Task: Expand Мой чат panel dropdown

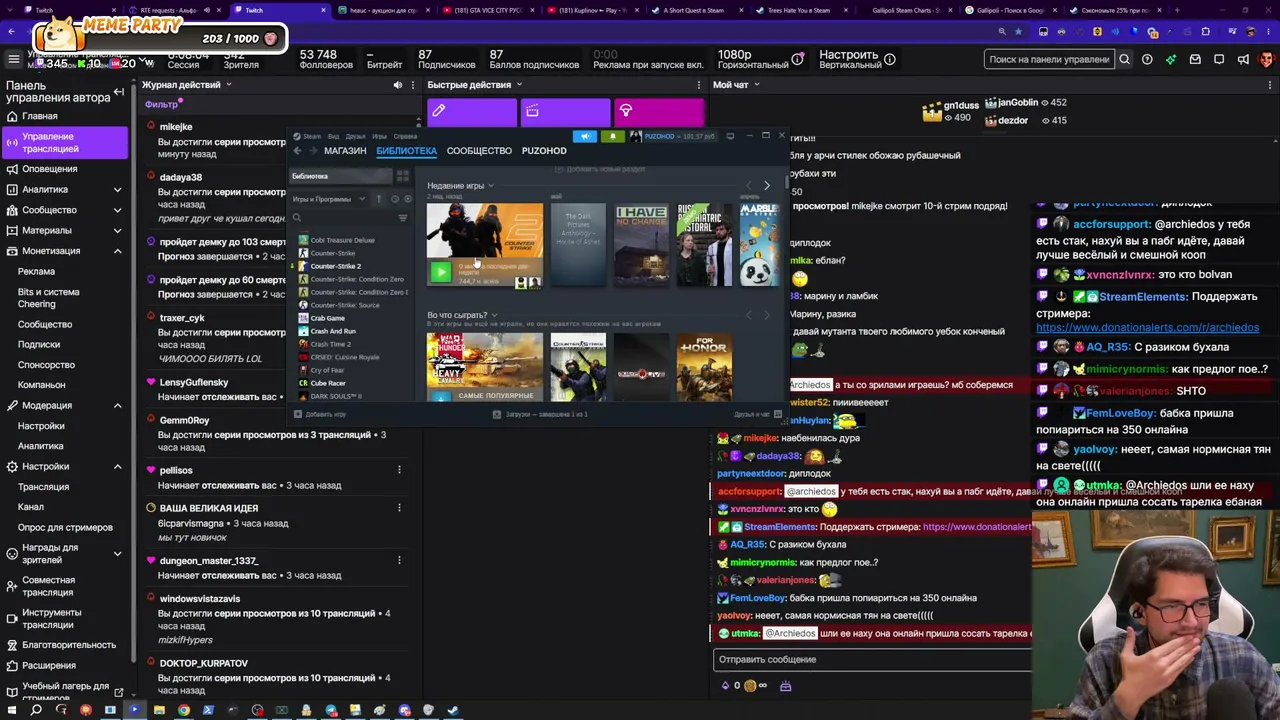Action: click(756, 85)
